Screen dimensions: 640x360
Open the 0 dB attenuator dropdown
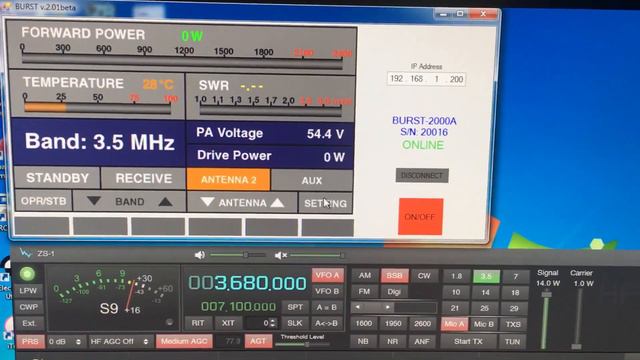[64, 341]
